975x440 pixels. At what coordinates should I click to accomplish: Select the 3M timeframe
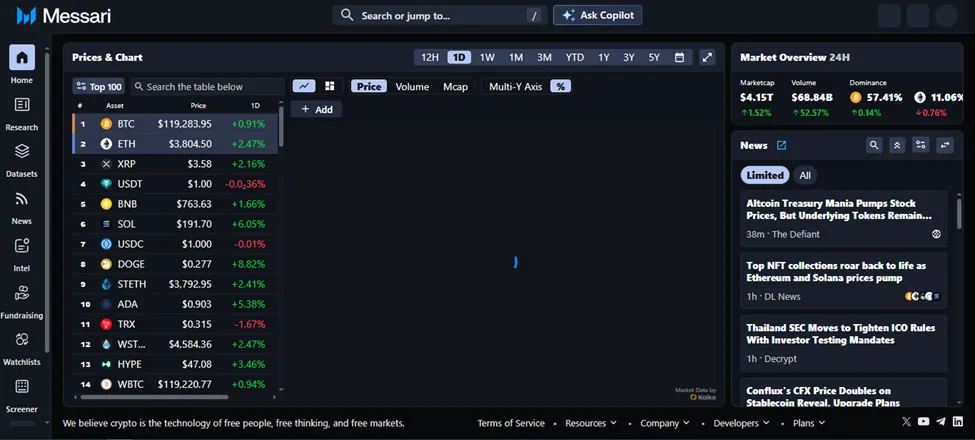point(544,57)
